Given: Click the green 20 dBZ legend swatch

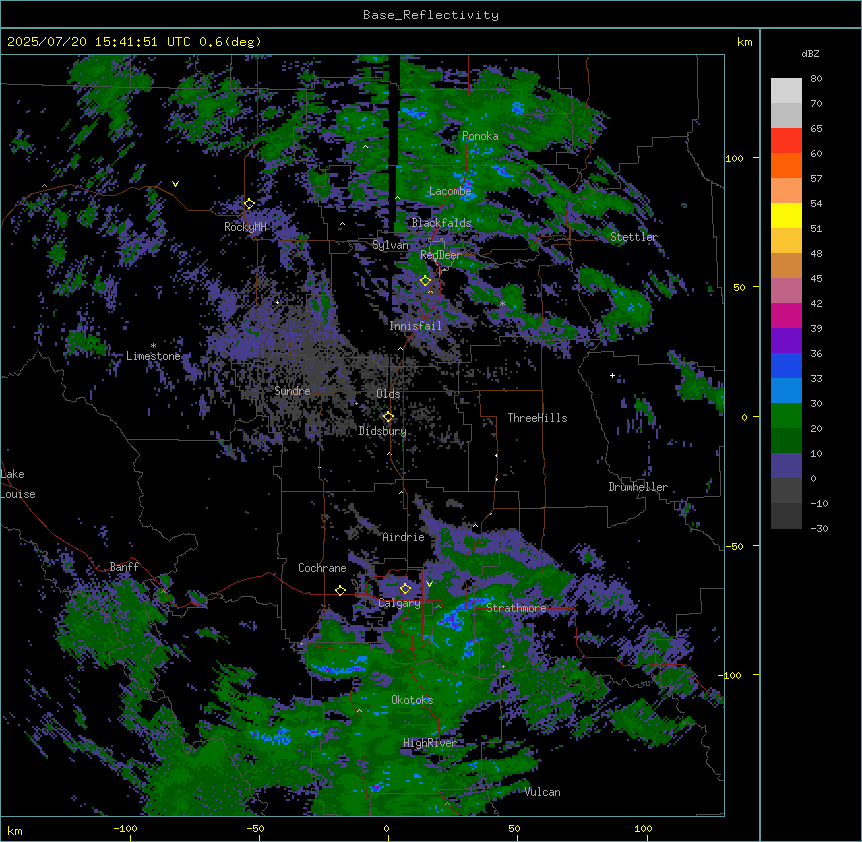Looking at the screenshot, I should click(x=786, y=416).
